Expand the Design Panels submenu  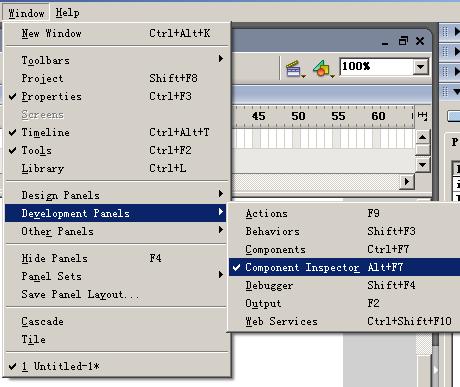[x=117, y=195]
